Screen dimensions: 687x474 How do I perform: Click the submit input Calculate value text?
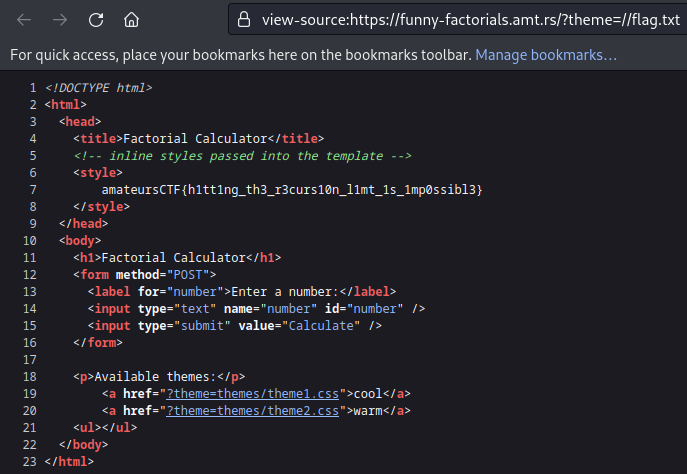(322, 325)
